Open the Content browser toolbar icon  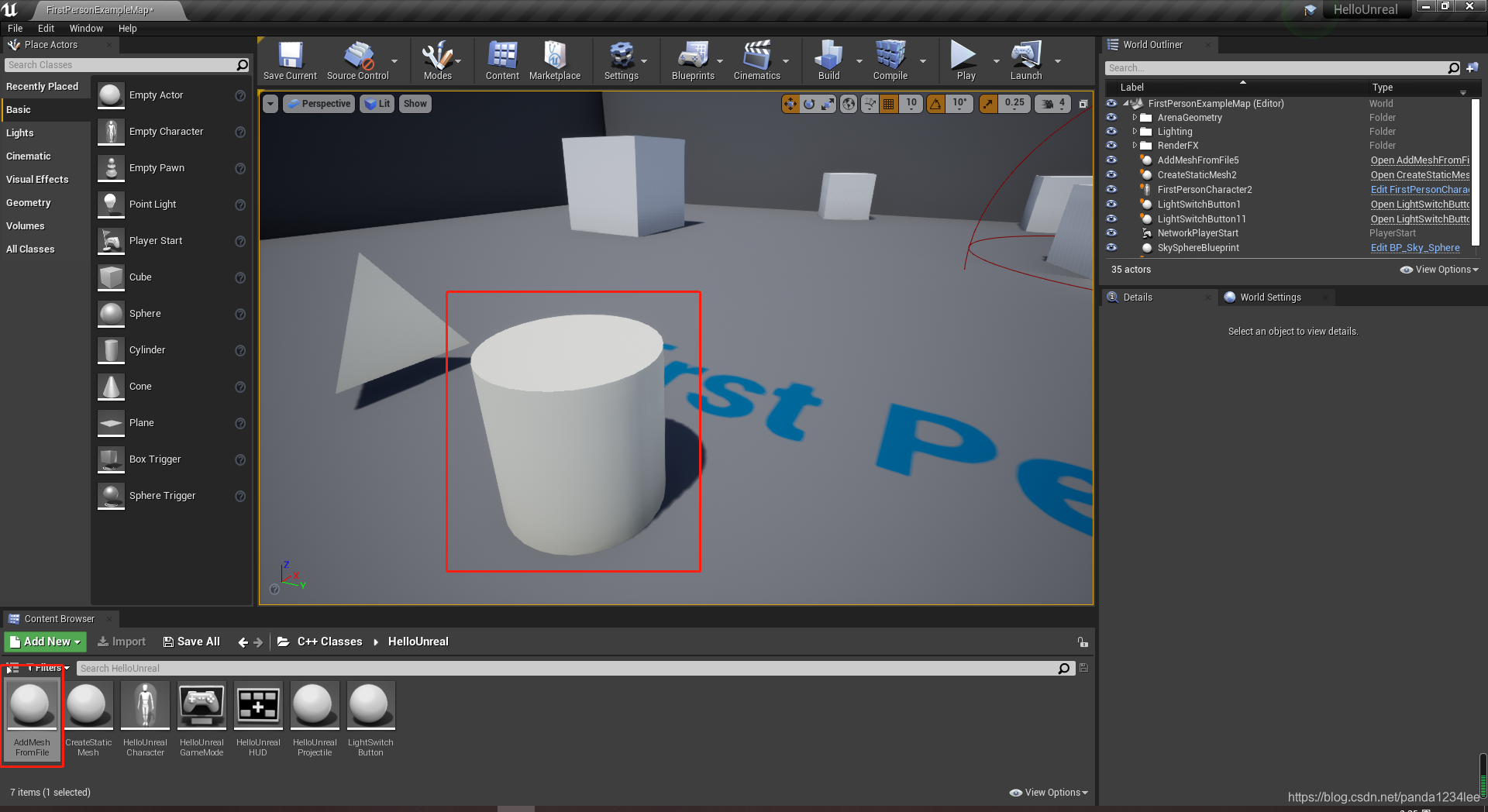[502, 60]
